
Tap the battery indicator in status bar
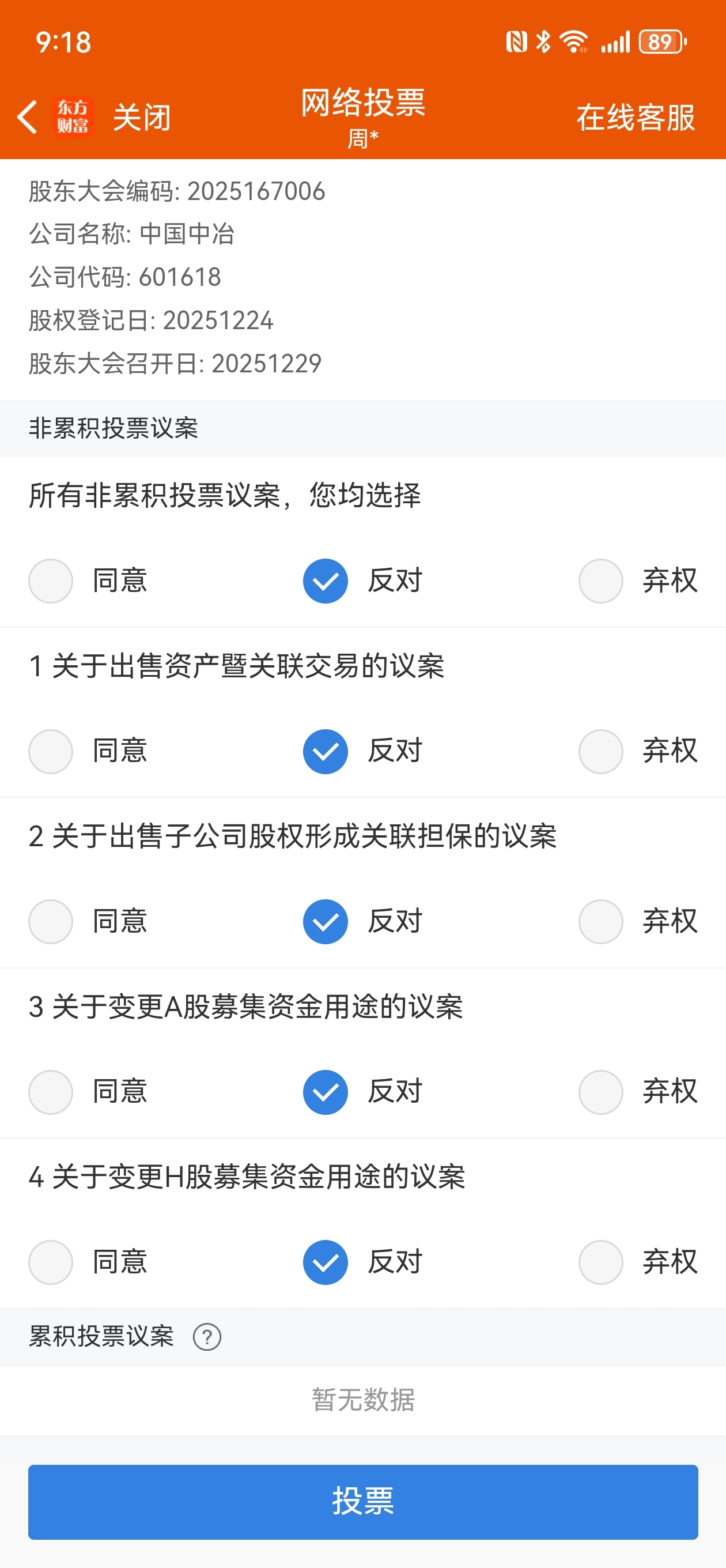coord(662,42)
